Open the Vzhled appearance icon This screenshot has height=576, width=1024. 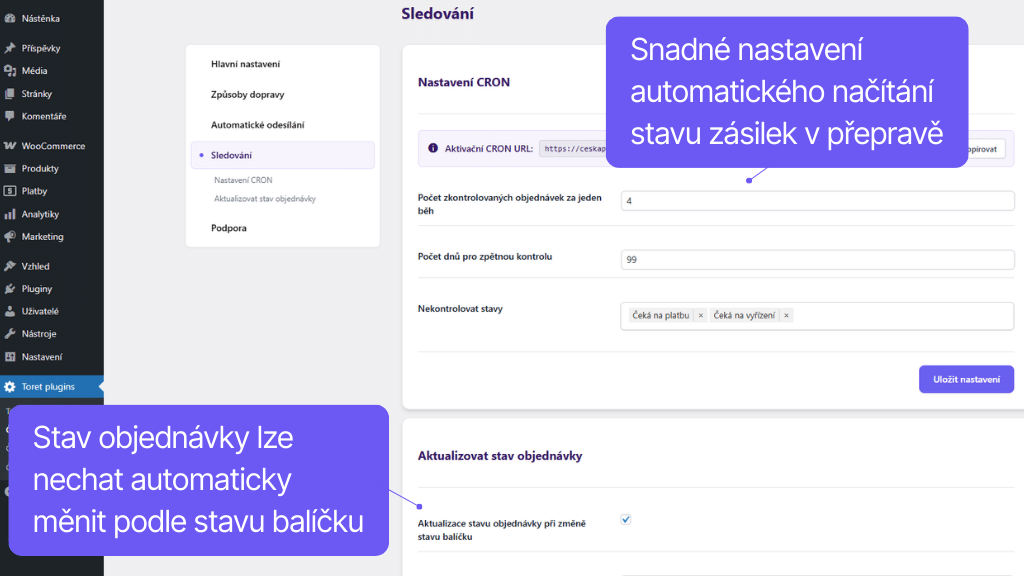click(12, 265)
